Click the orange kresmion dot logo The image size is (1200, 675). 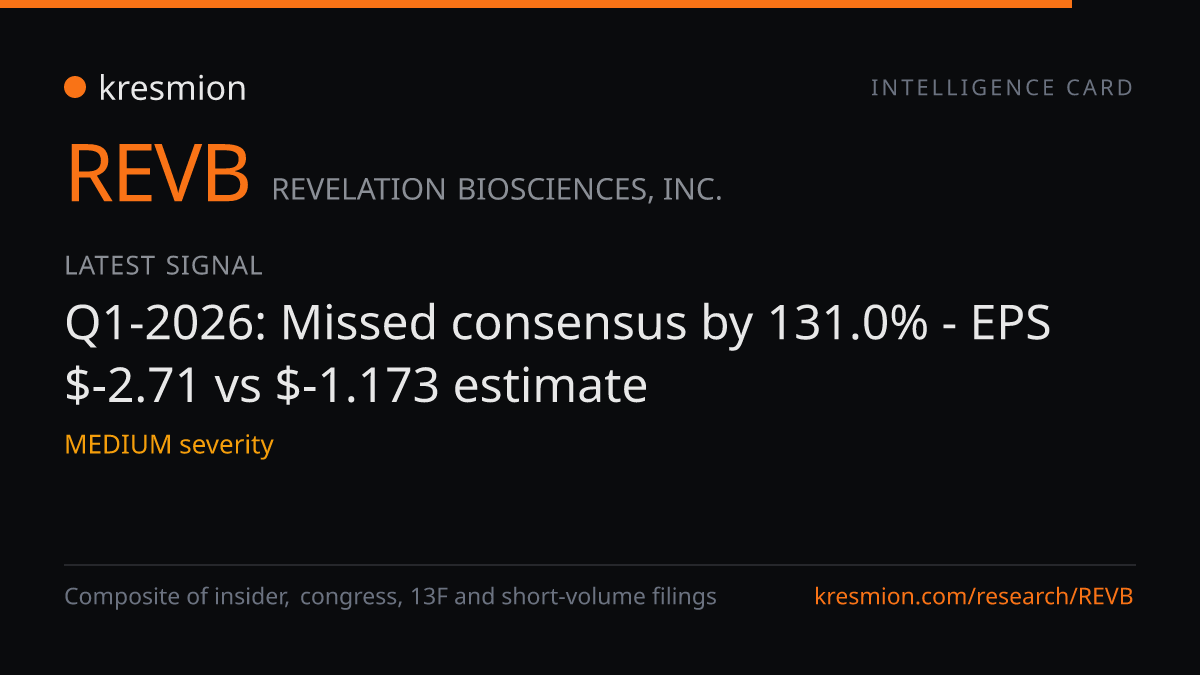75,88
